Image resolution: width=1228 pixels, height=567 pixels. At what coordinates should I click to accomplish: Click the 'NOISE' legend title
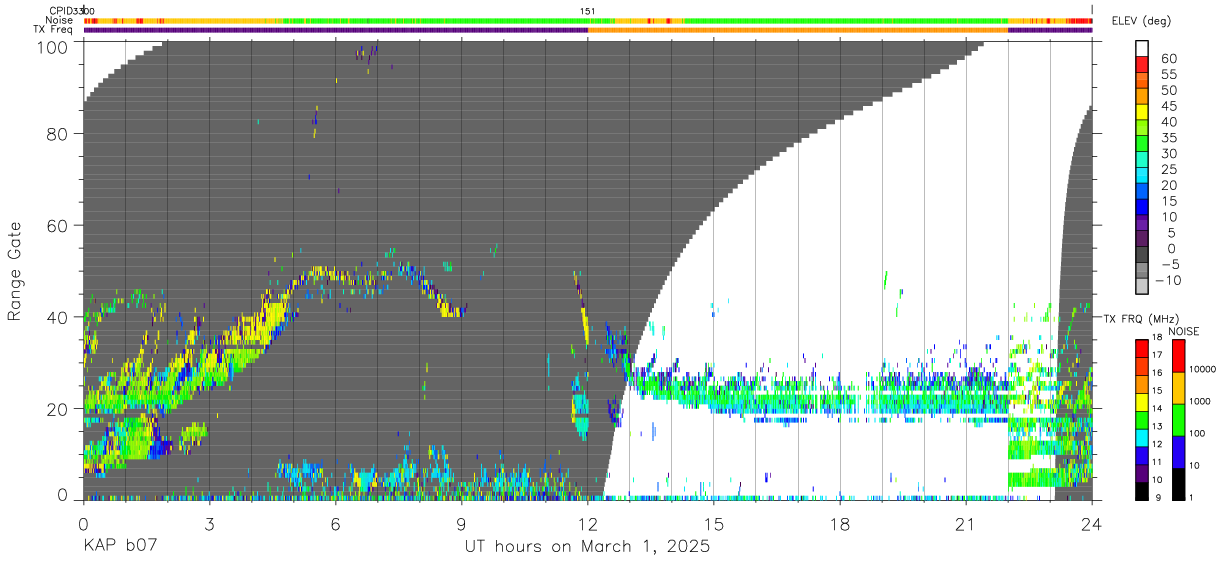click(x=1183, y=330)
